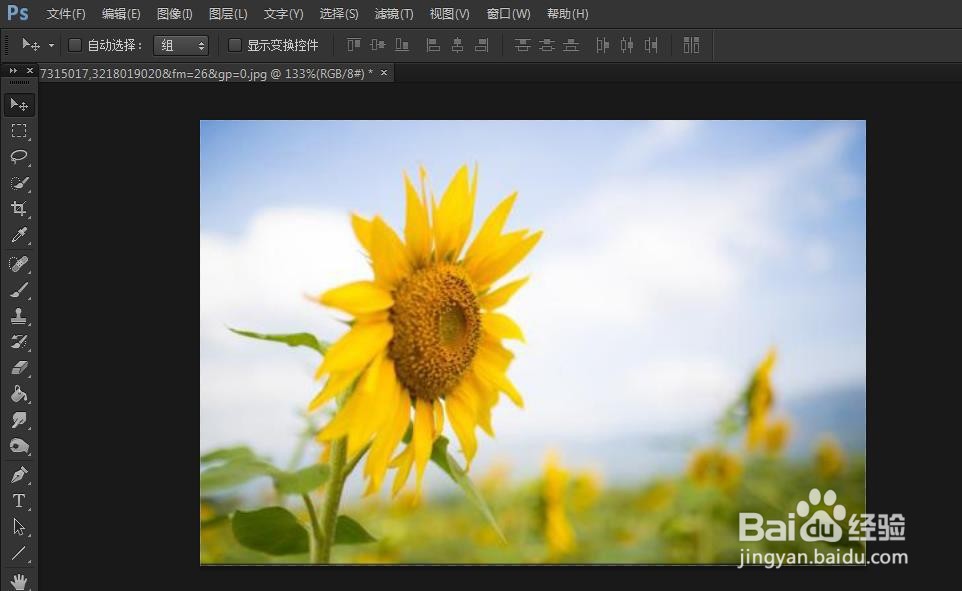This screenshot has width=962, height=591.
Task: Close the tools panel with its X
Action: point(29,71)
